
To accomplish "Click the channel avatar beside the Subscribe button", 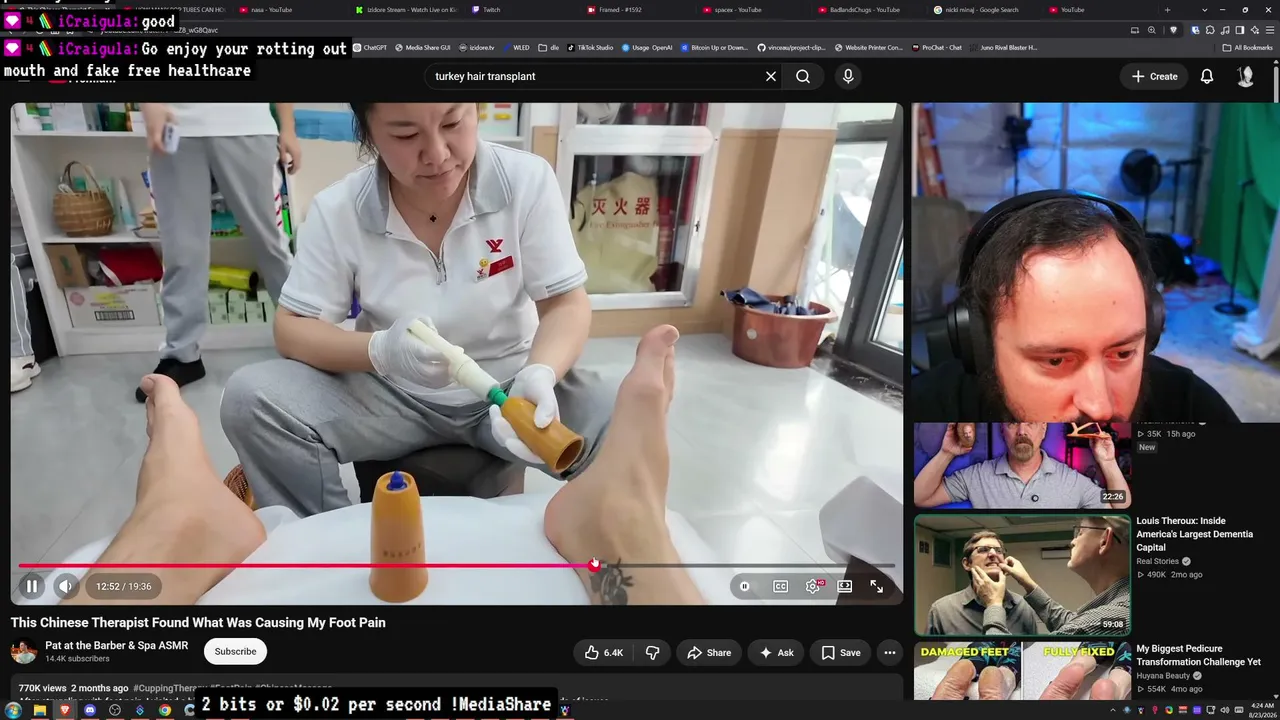I will [x=24, y=652].
